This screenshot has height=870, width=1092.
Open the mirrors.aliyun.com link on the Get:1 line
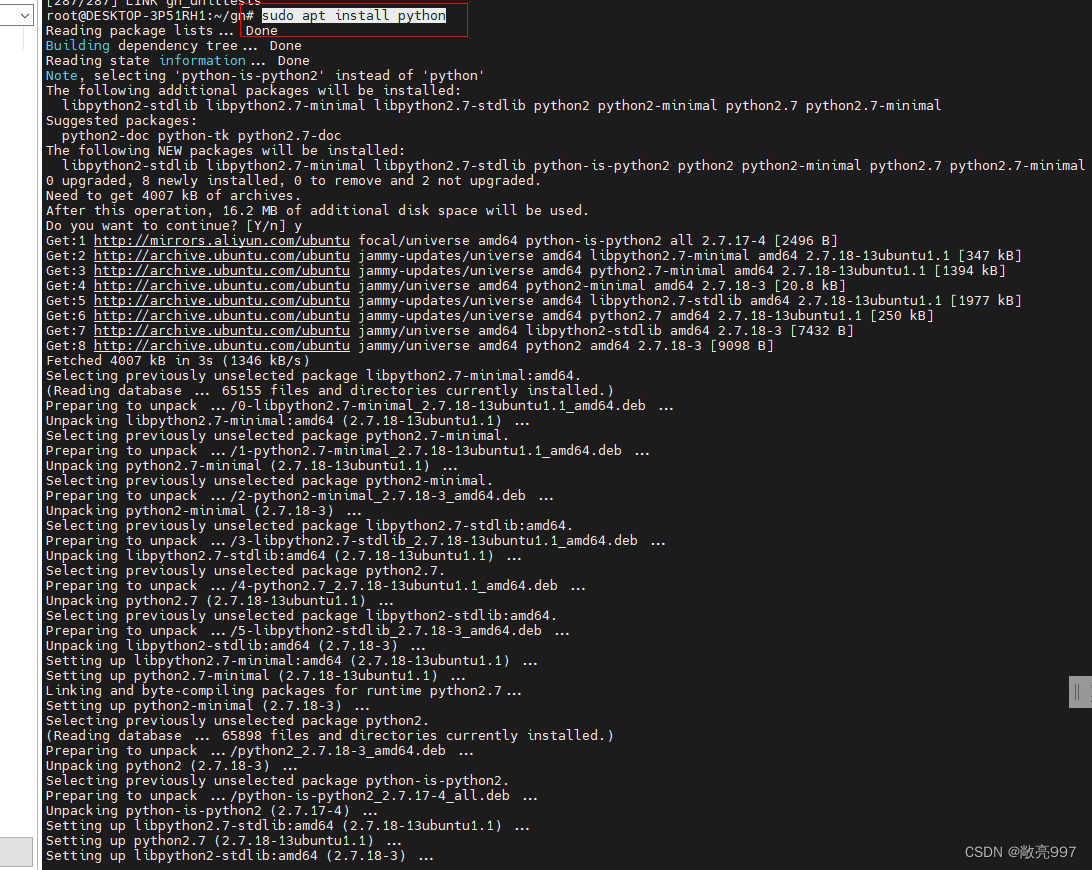coord(221,241)
